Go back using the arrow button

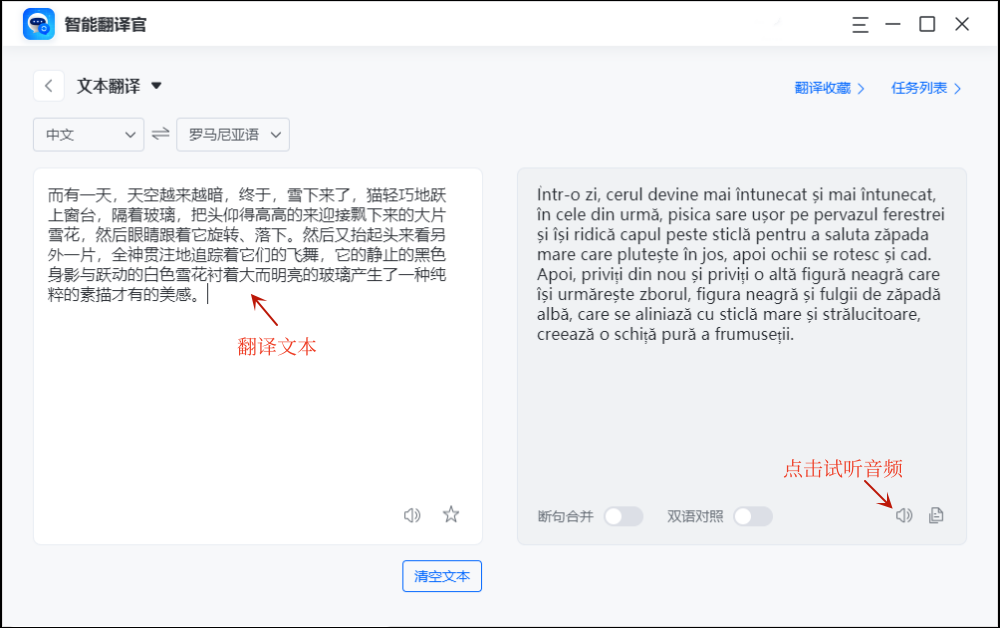[49, 86]
